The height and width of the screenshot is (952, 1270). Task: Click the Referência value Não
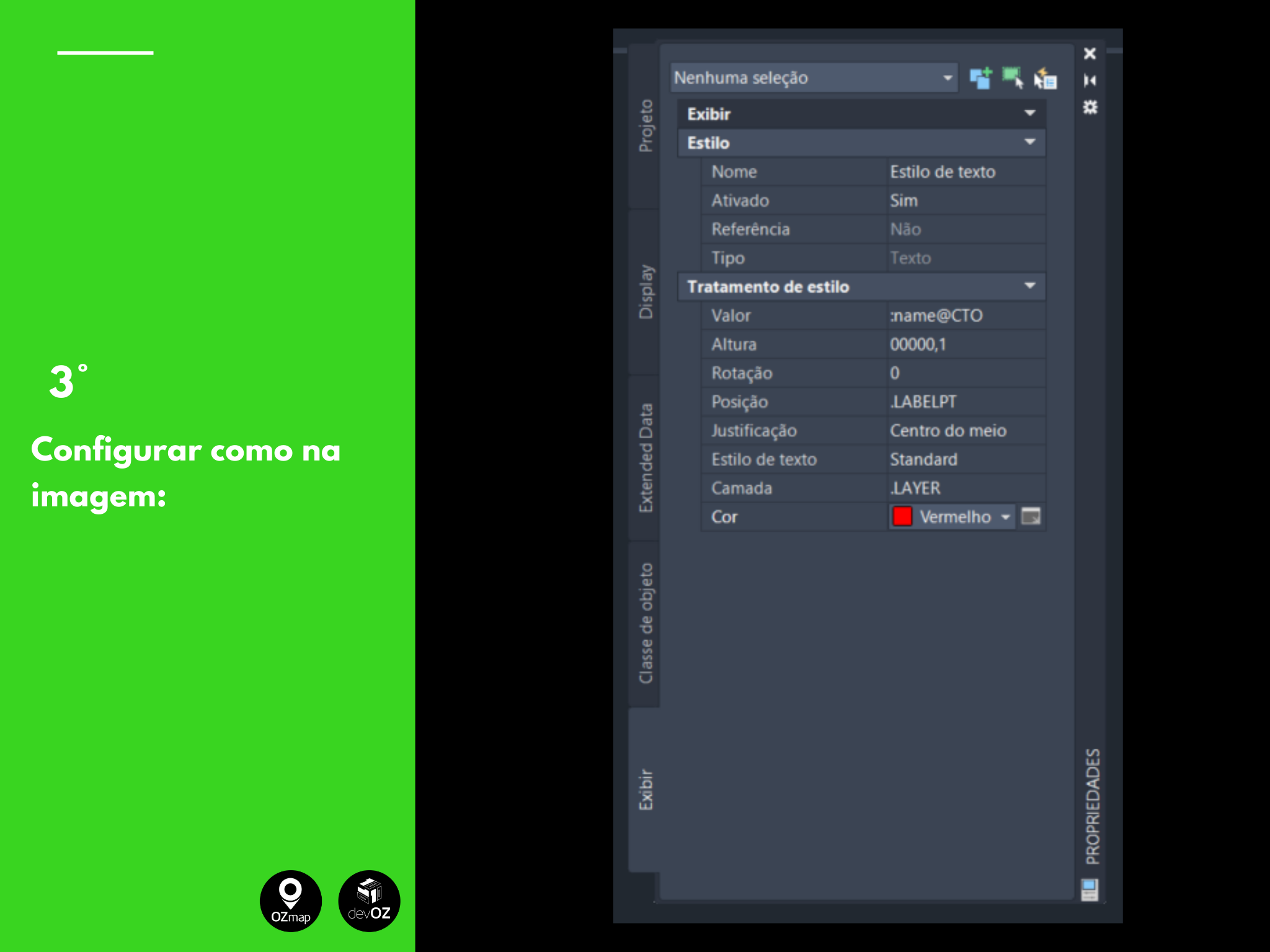966,229
